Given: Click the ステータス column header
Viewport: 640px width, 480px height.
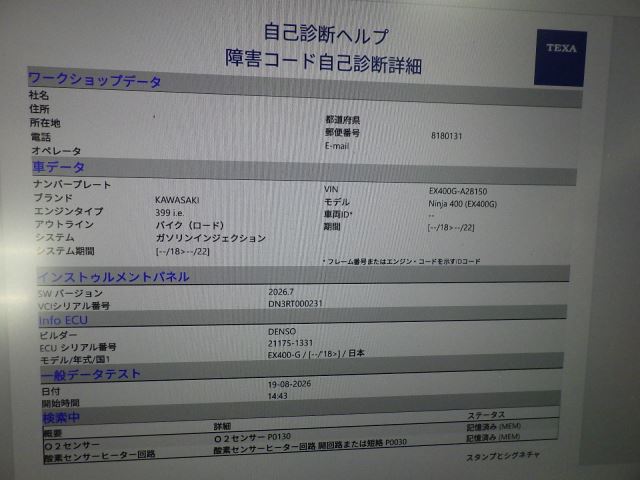Looking at the screenshot, I should [486, 416].
